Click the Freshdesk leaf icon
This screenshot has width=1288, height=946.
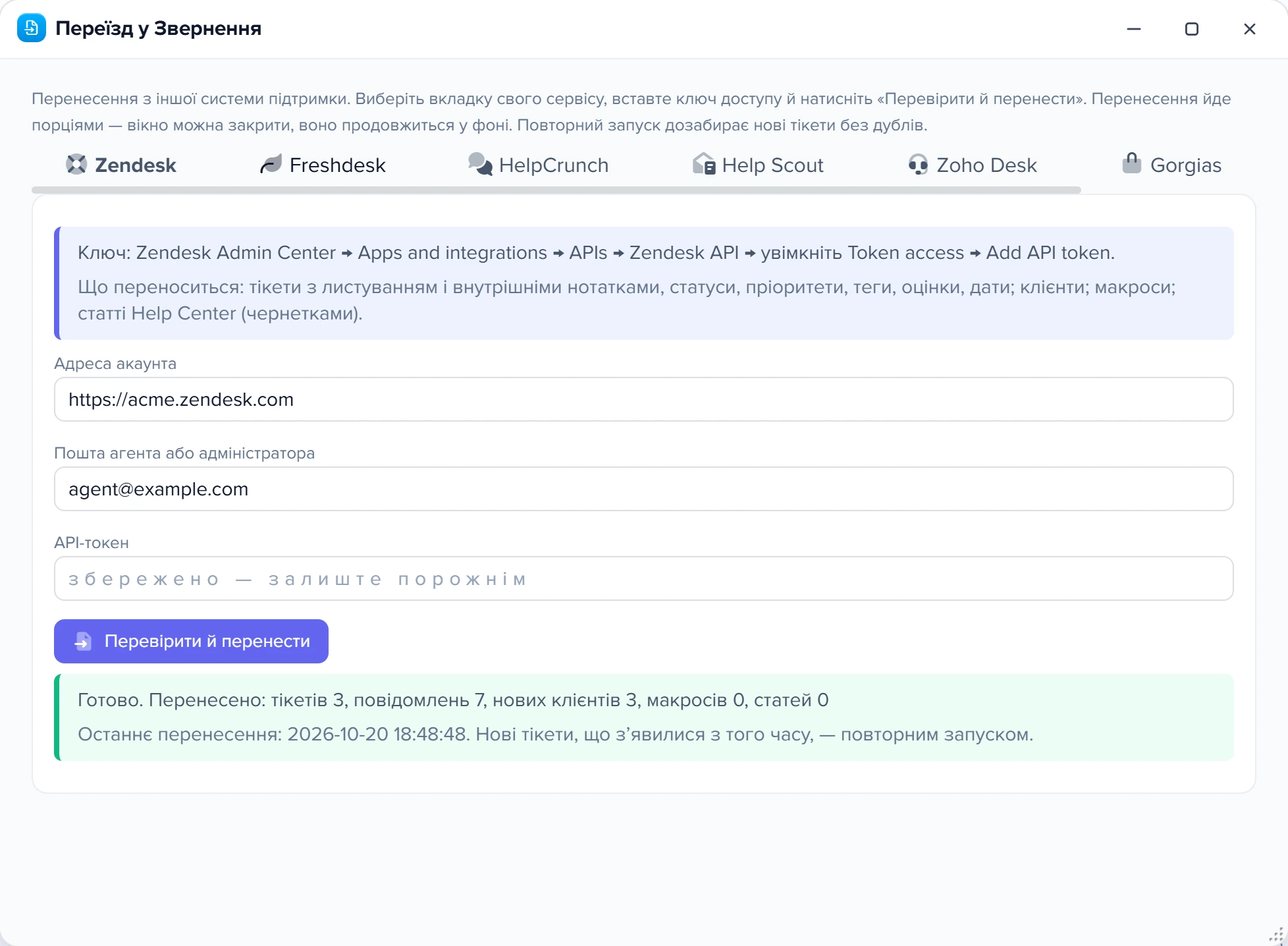271,165
